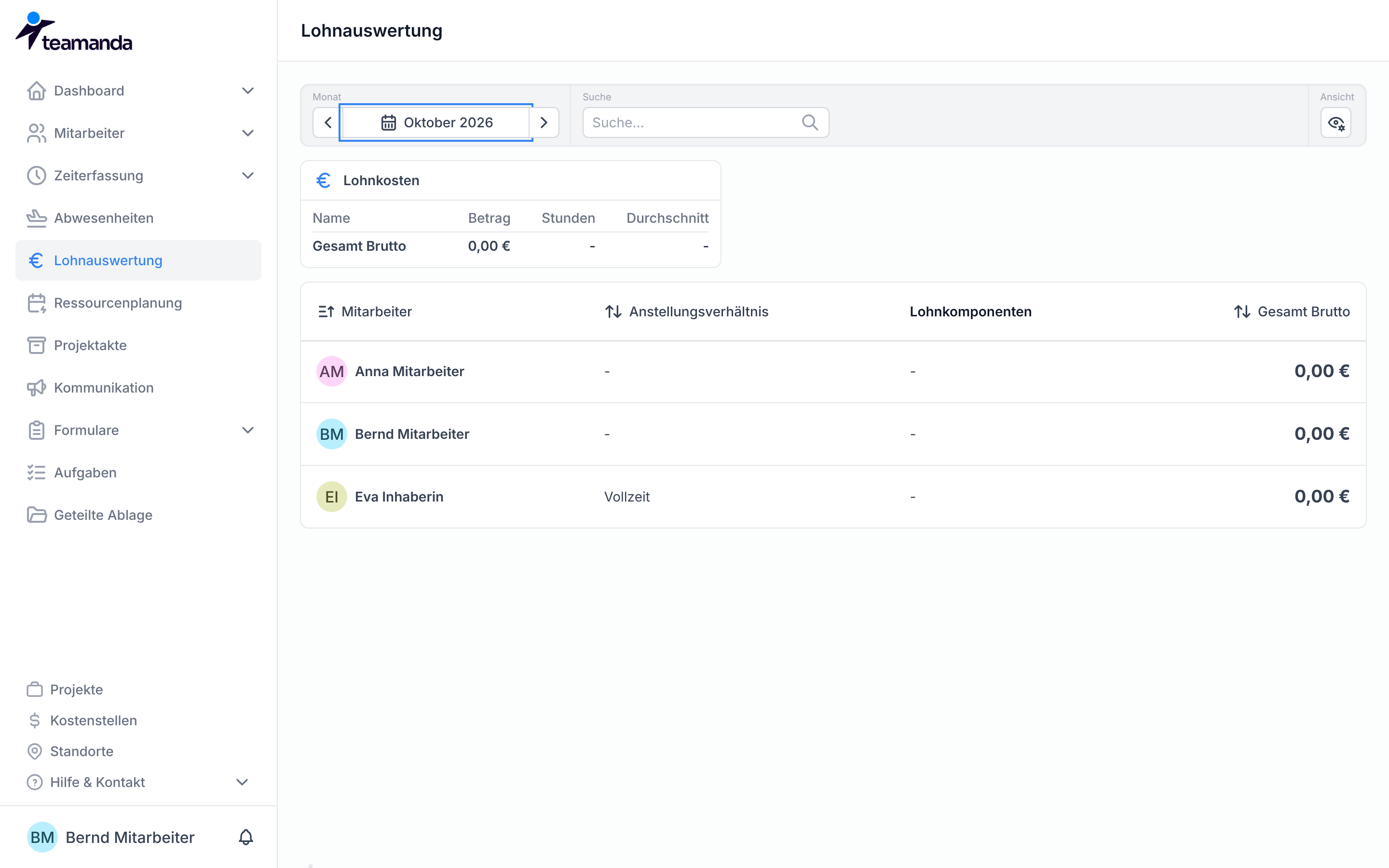Screen dimensions: 1389x868
Task: Click the Lohnauswertung euro icon in sidebar
Action: coord(36,260)
